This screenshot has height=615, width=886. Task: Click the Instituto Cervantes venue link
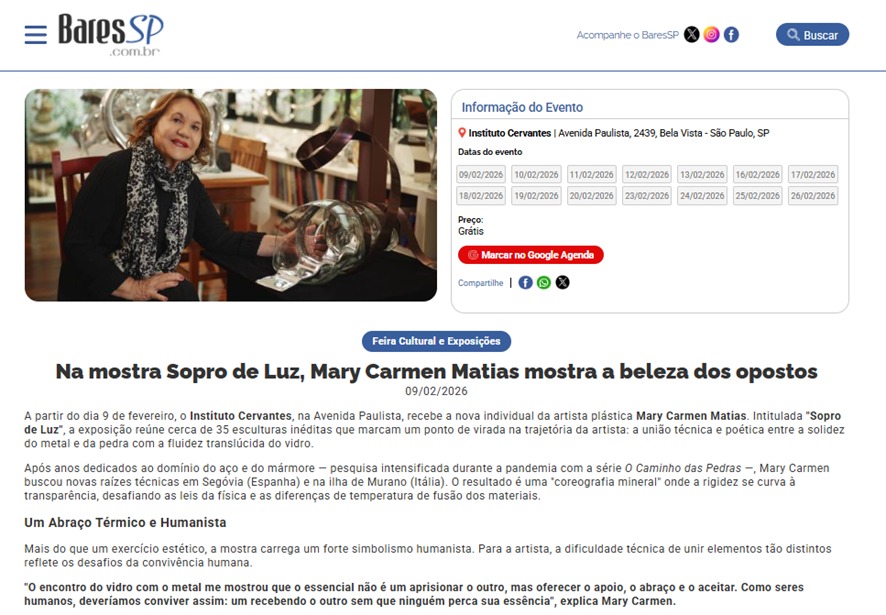[x=510, y=133]
